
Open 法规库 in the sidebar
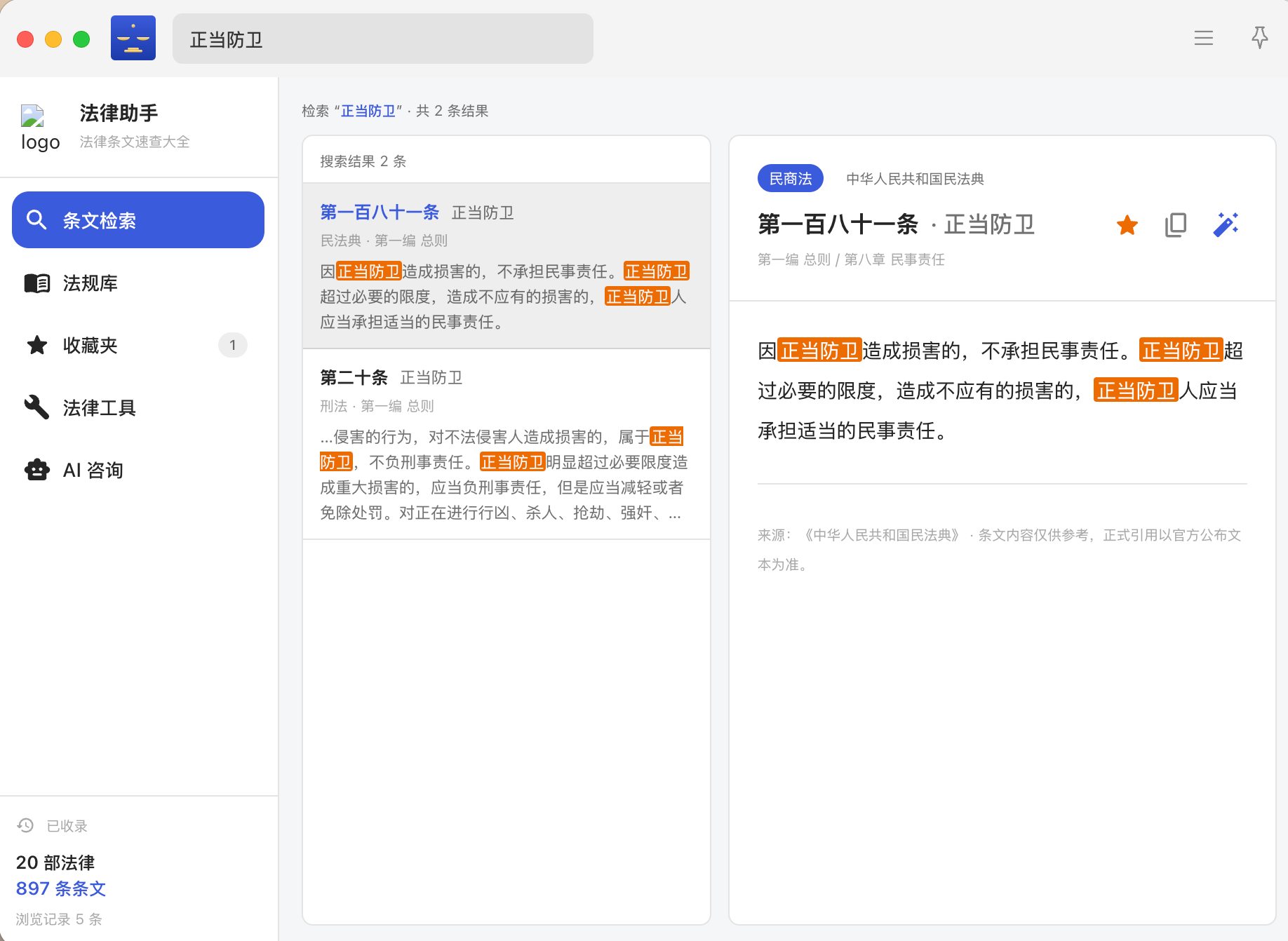[x=138, y=283]
